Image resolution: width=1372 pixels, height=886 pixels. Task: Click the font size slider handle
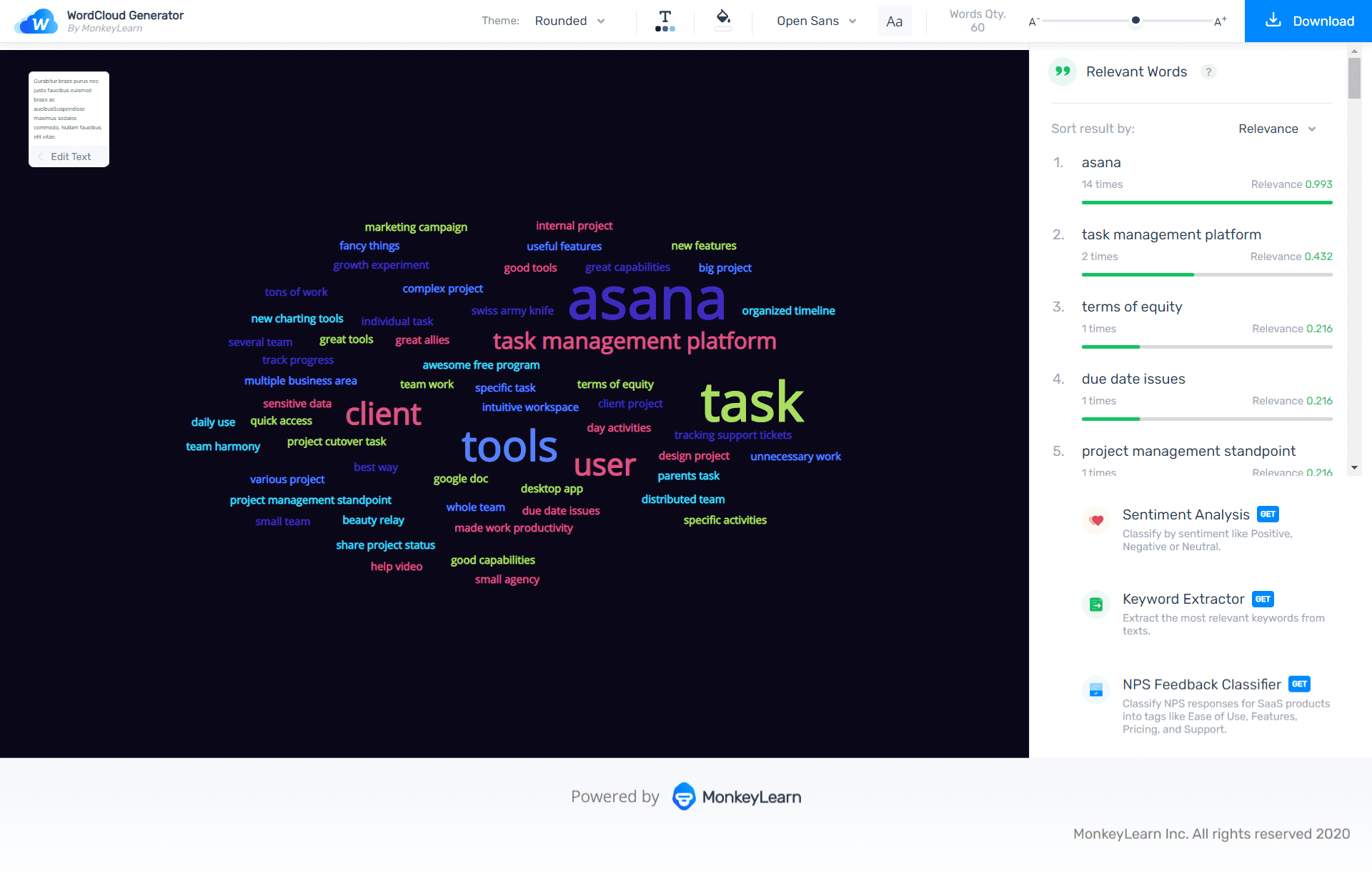(1135, 21)
